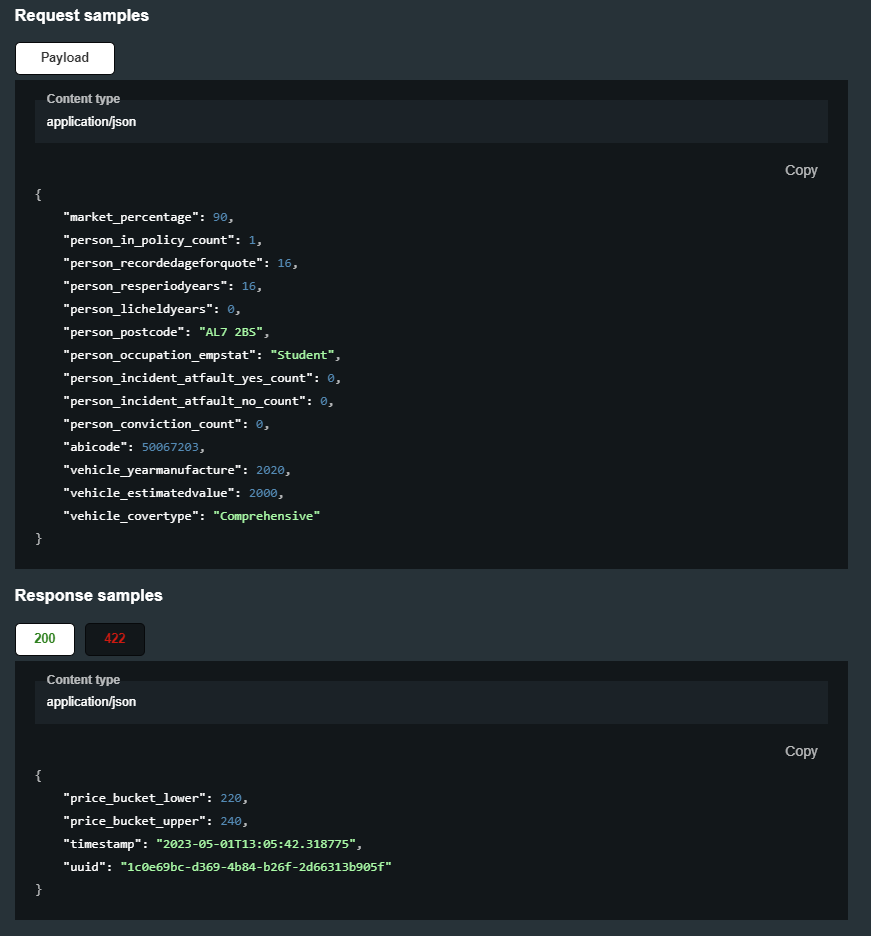Copy the 200 response body
871x936 pixels.
point(800,751)
